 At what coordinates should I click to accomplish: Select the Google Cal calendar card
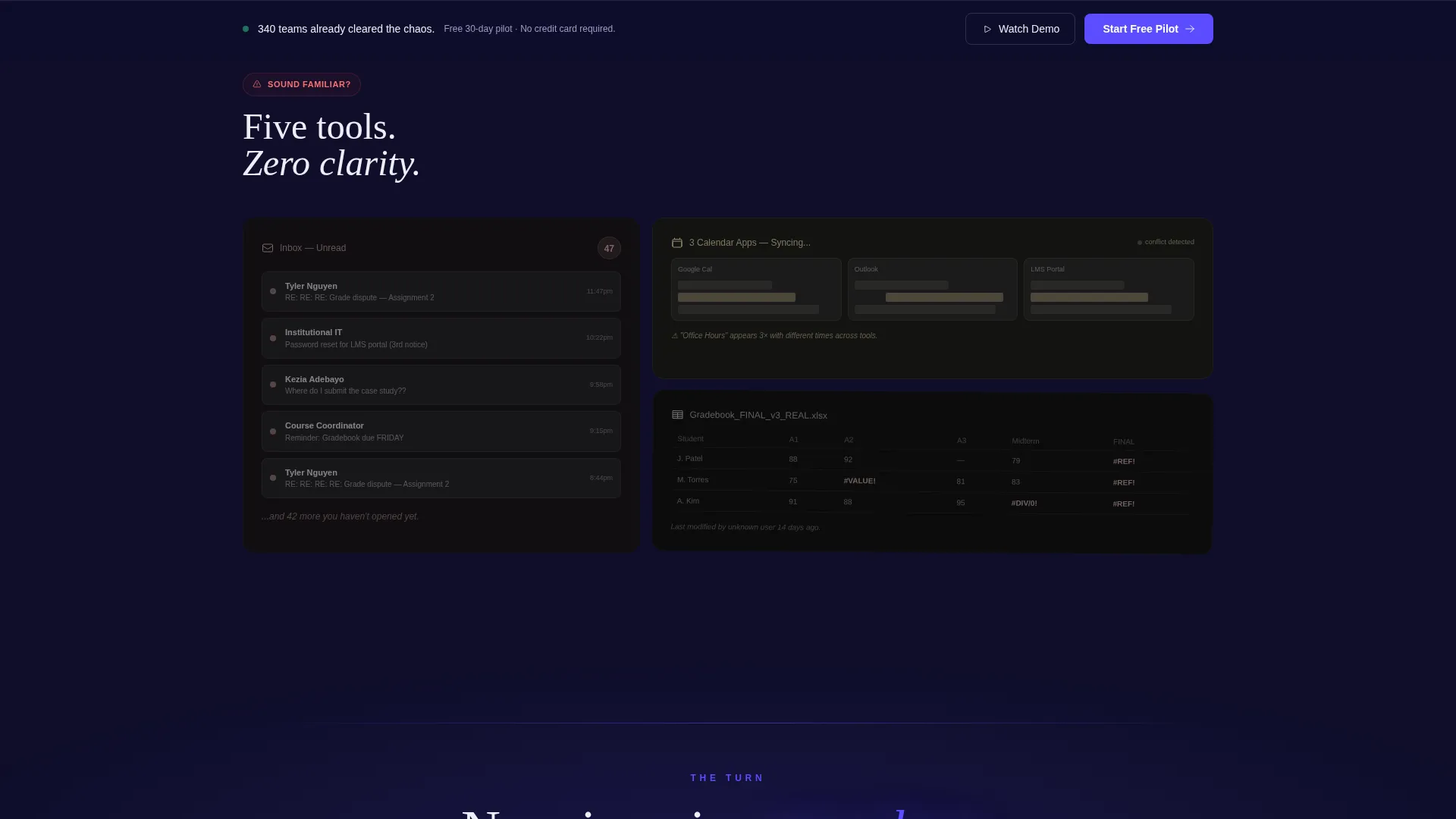(x=756, y=289)
